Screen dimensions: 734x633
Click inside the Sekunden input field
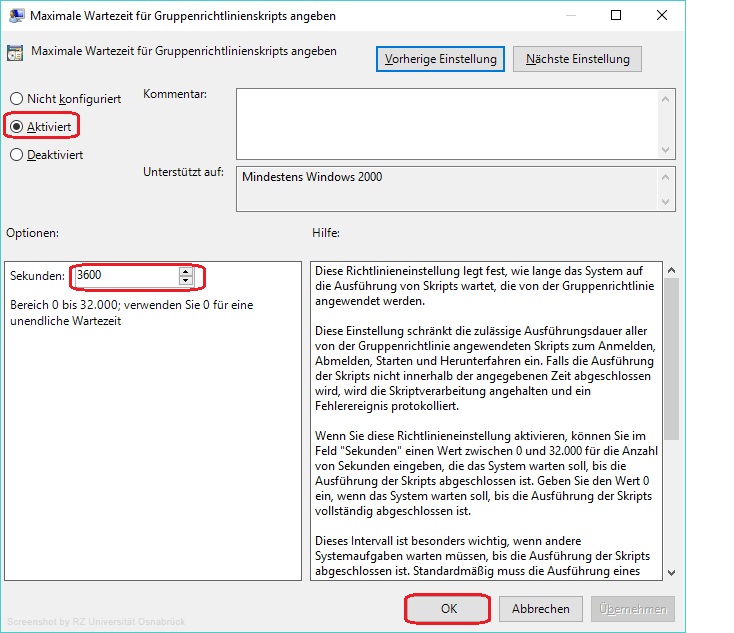(x=125, y=276)
